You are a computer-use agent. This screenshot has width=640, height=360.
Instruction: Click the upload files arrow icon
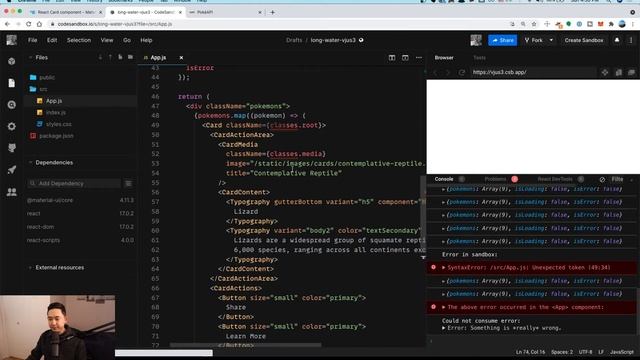coord(110,58)
